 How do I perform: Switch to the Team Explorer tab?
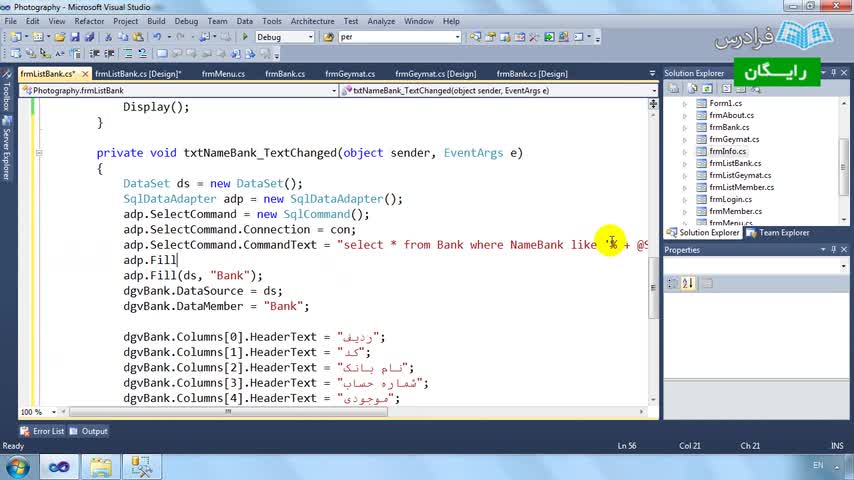click(x=778, y=233)
